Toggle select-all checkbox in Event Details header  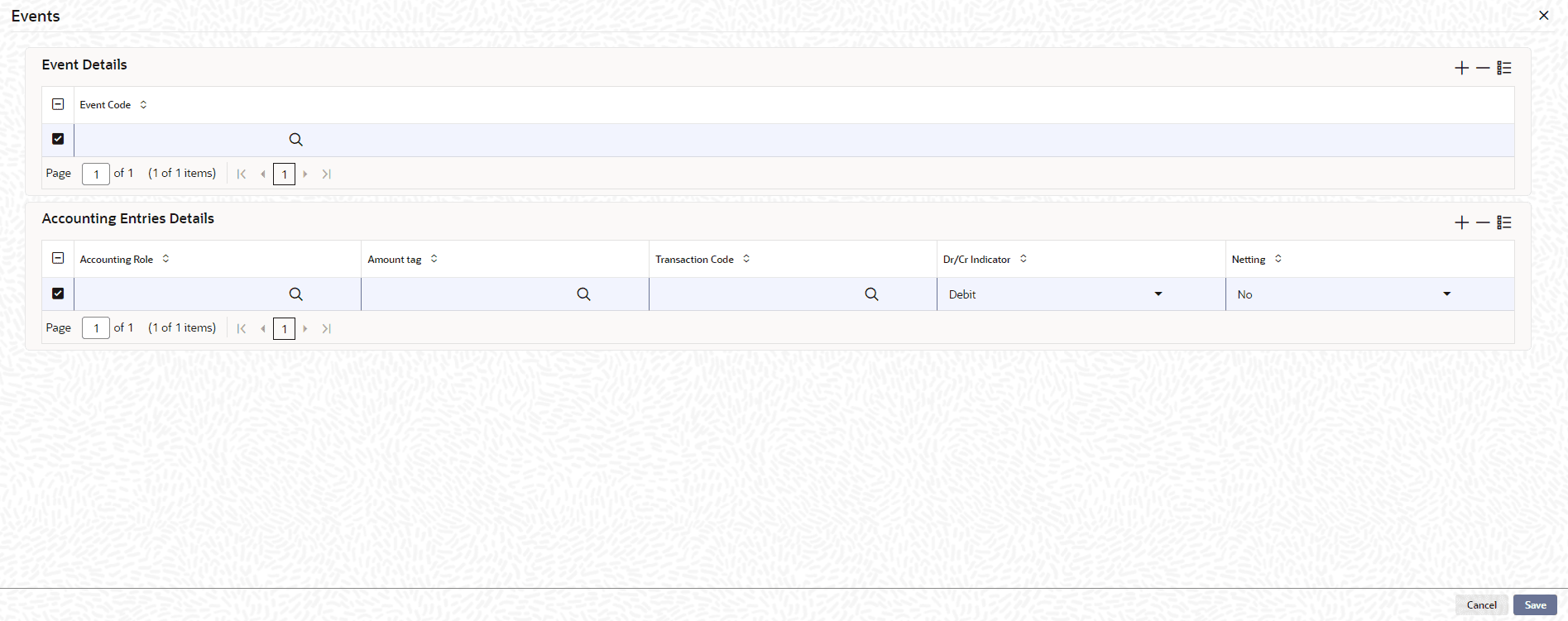tap(58, 104)
